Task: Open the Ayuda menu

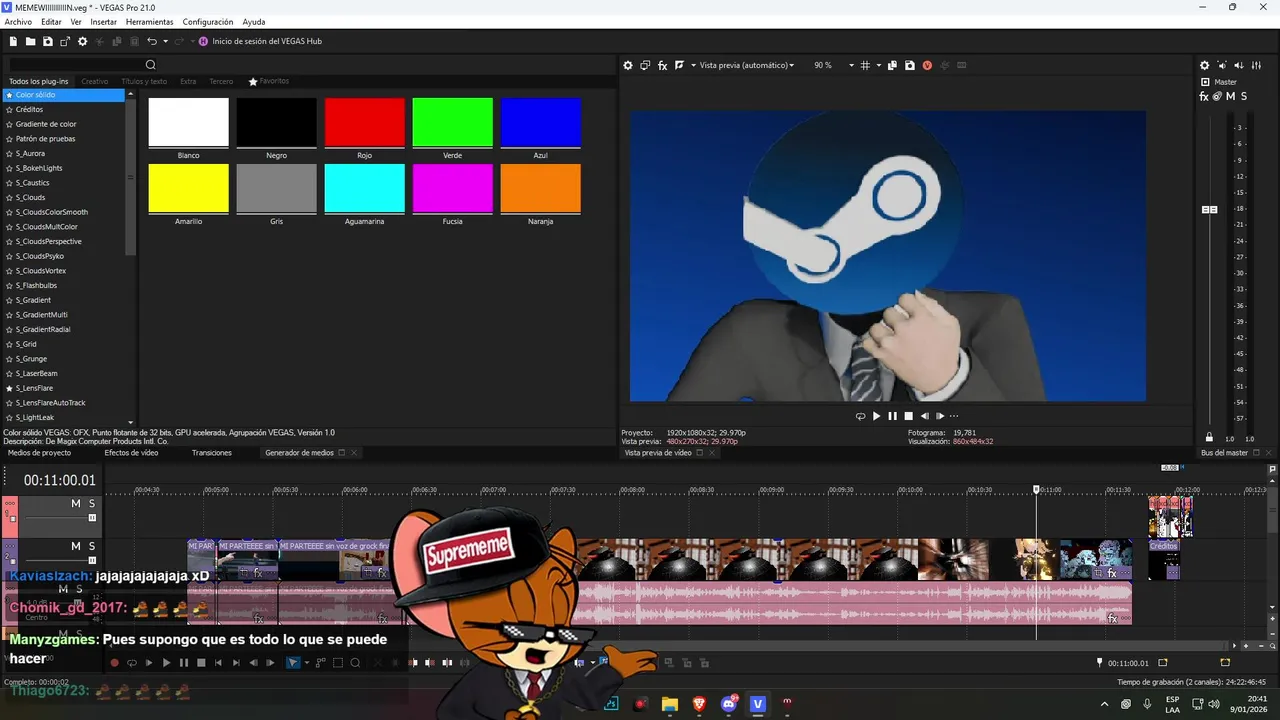Action: (254, 21)
